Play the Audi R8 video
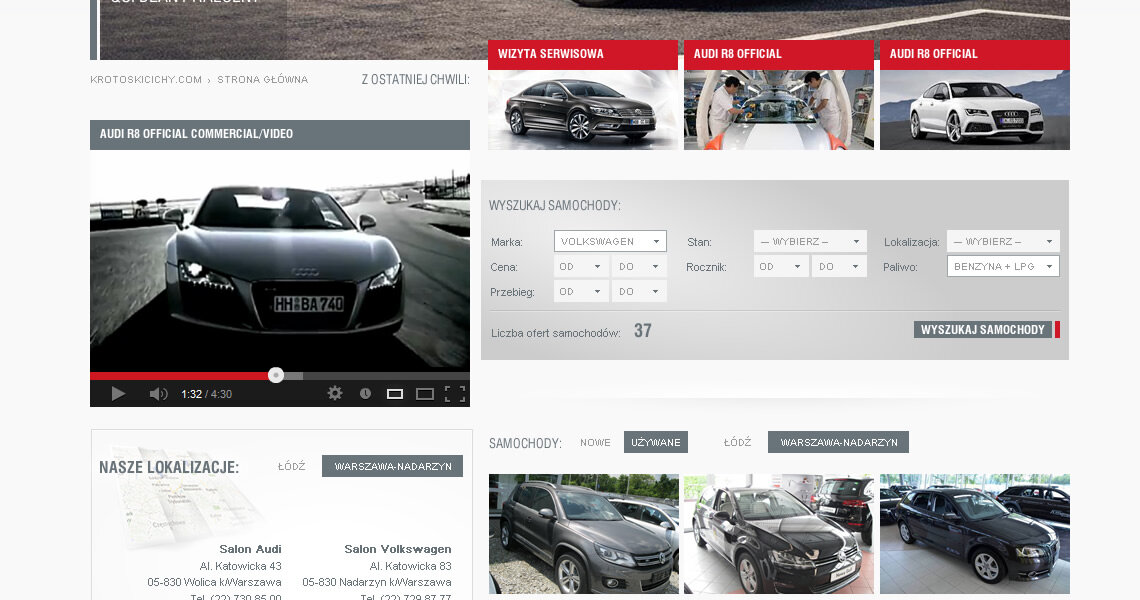Image resolution: width=1140 pixels, height=600 pixels. click(x=118, y=394)
